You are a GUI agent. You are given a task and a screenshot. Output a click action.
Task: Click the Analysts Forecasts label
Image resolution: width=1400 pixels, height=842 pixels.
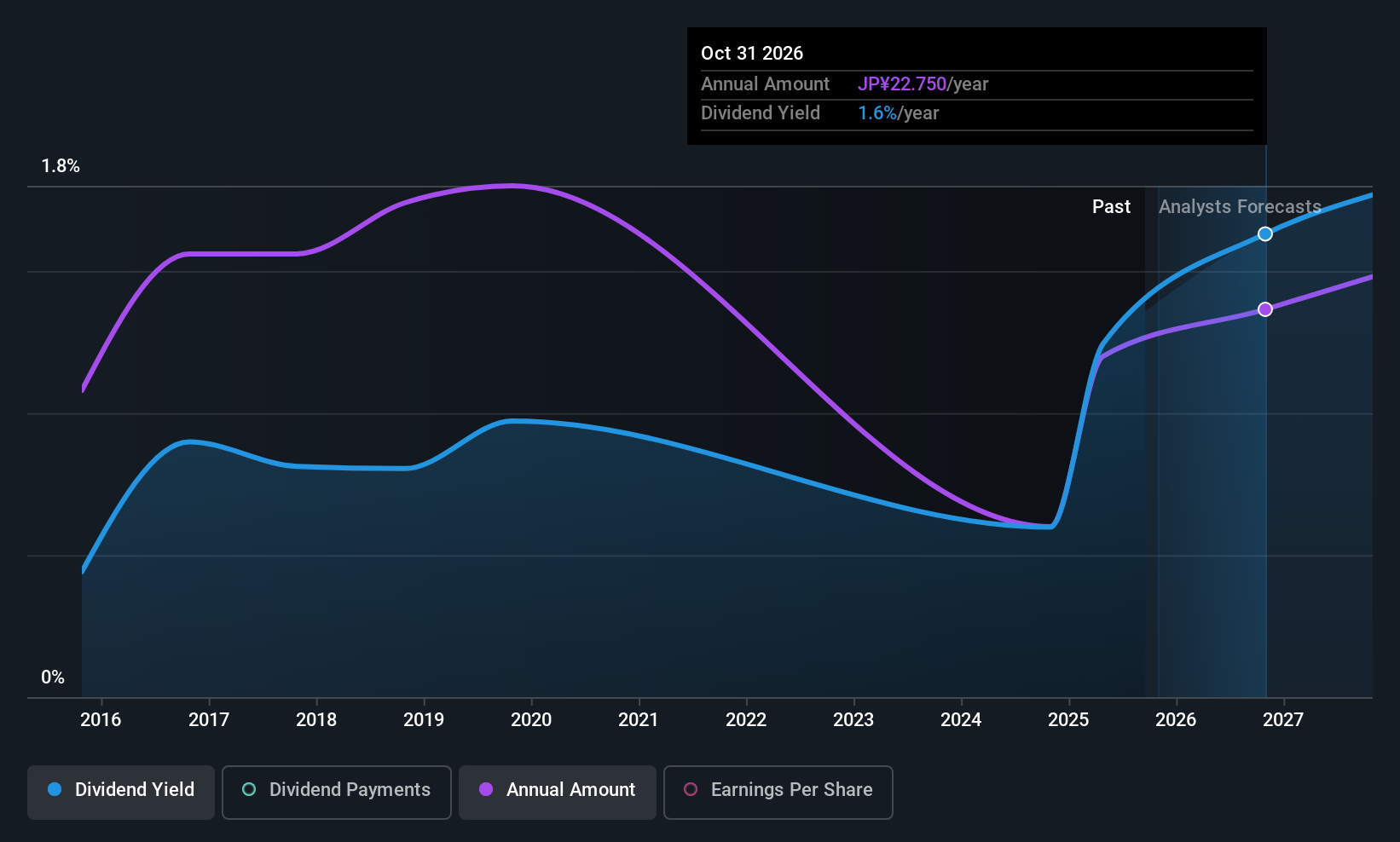click(1240, 207)
